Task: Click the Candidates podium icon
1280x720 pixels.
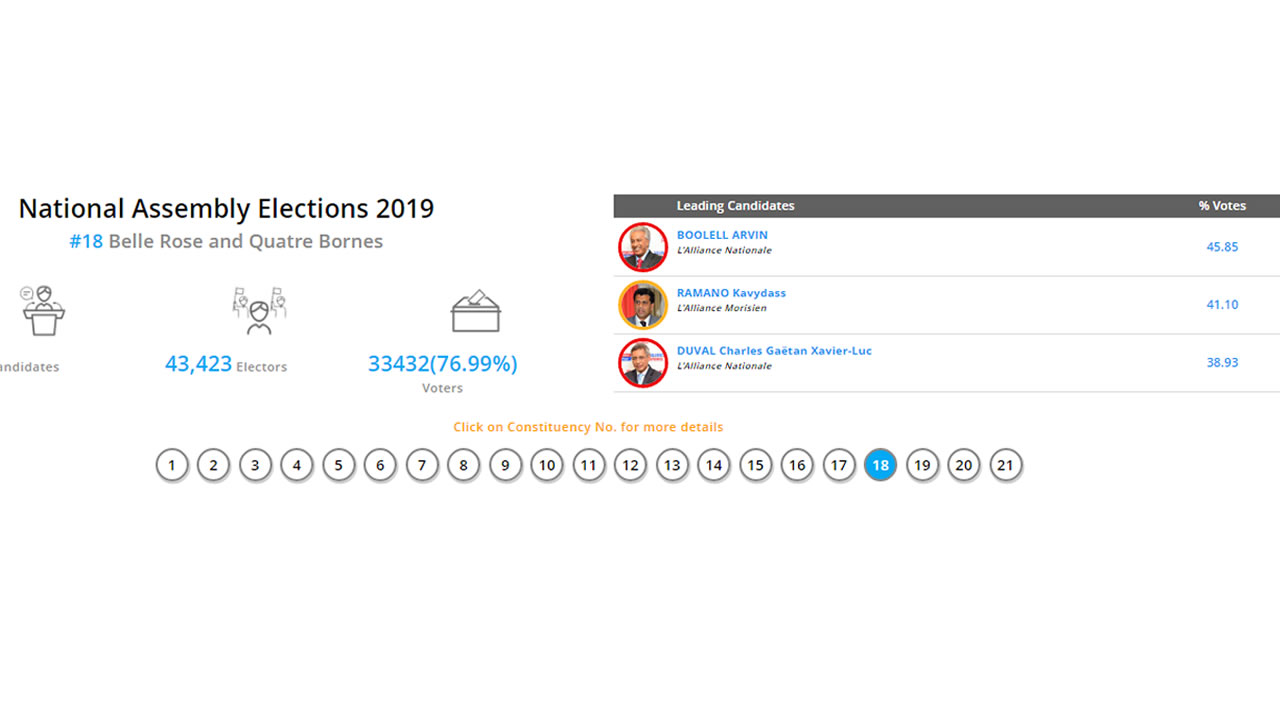Action: 43,310
